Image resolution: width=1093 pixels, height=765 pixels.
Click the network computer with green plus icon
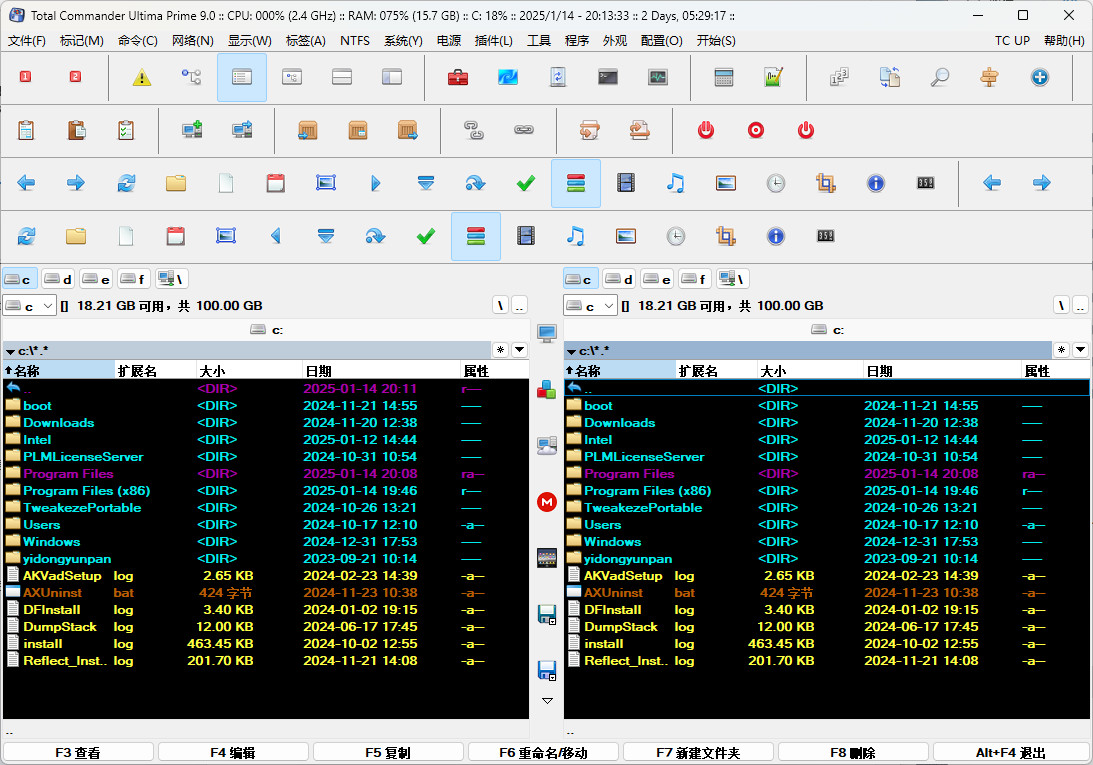(192, 130)
